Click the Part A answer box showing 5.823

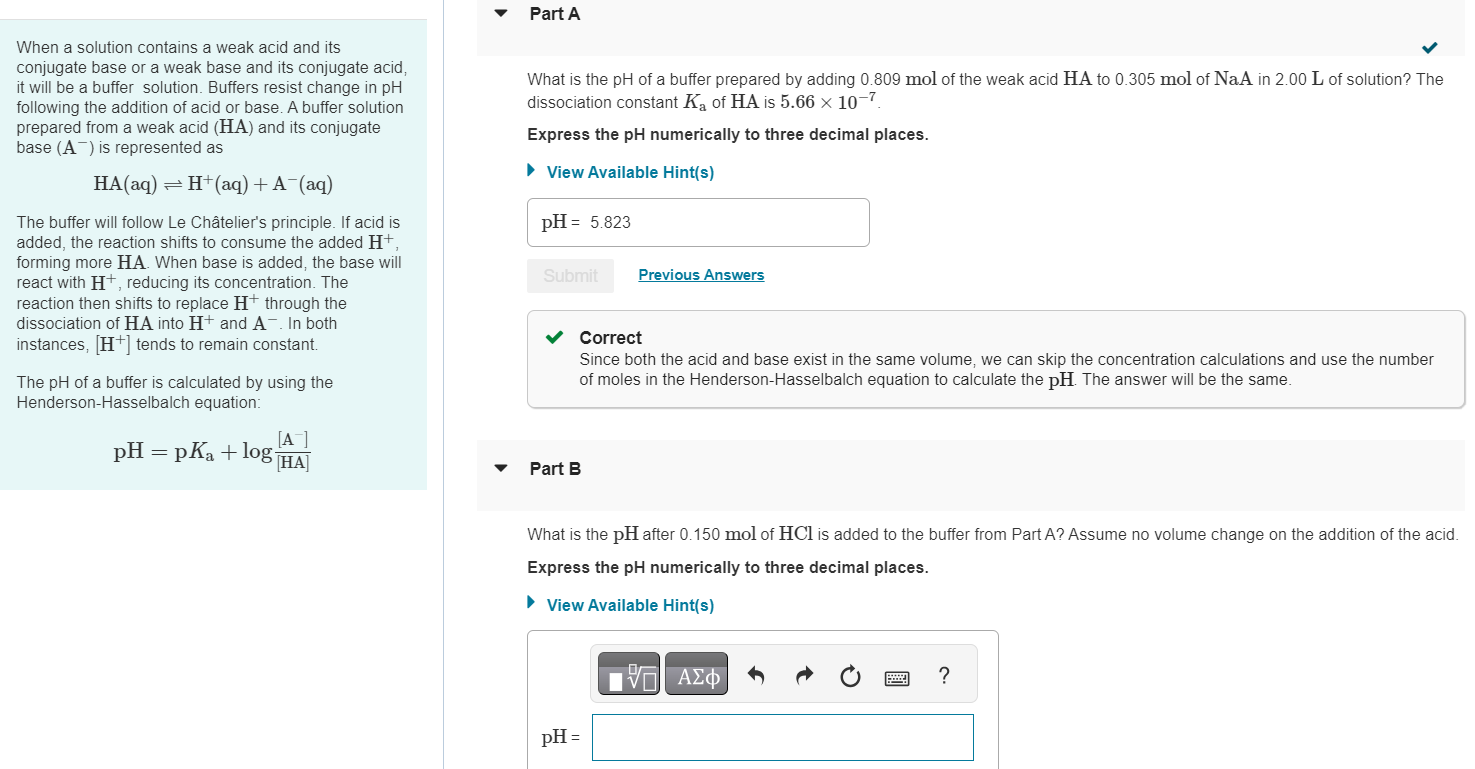(x=698, y=222)
